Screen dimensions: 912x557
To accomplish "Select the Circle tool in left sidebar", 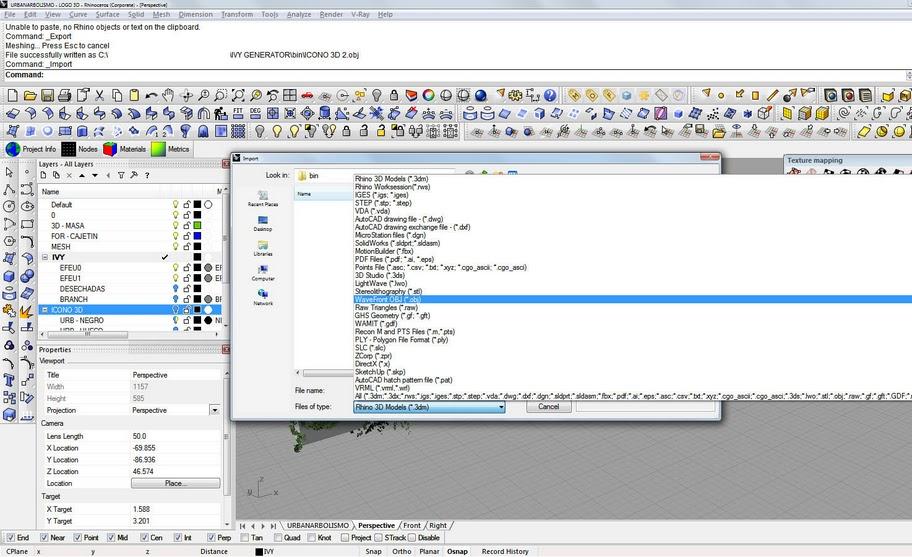I will point(9,206).
